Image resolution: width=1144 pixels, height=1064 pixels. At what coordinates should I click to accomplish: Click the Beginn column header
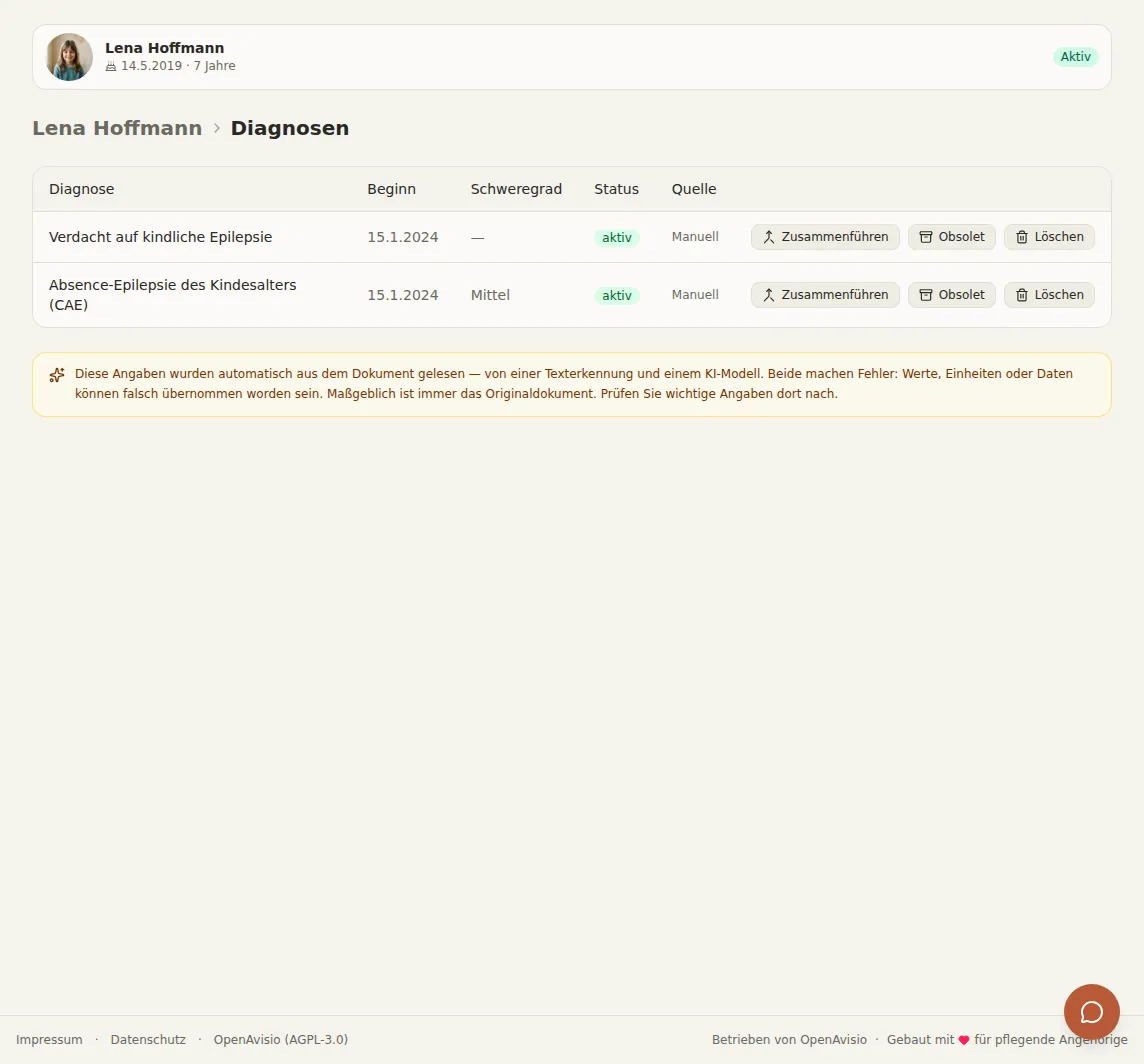coord(391,189)
